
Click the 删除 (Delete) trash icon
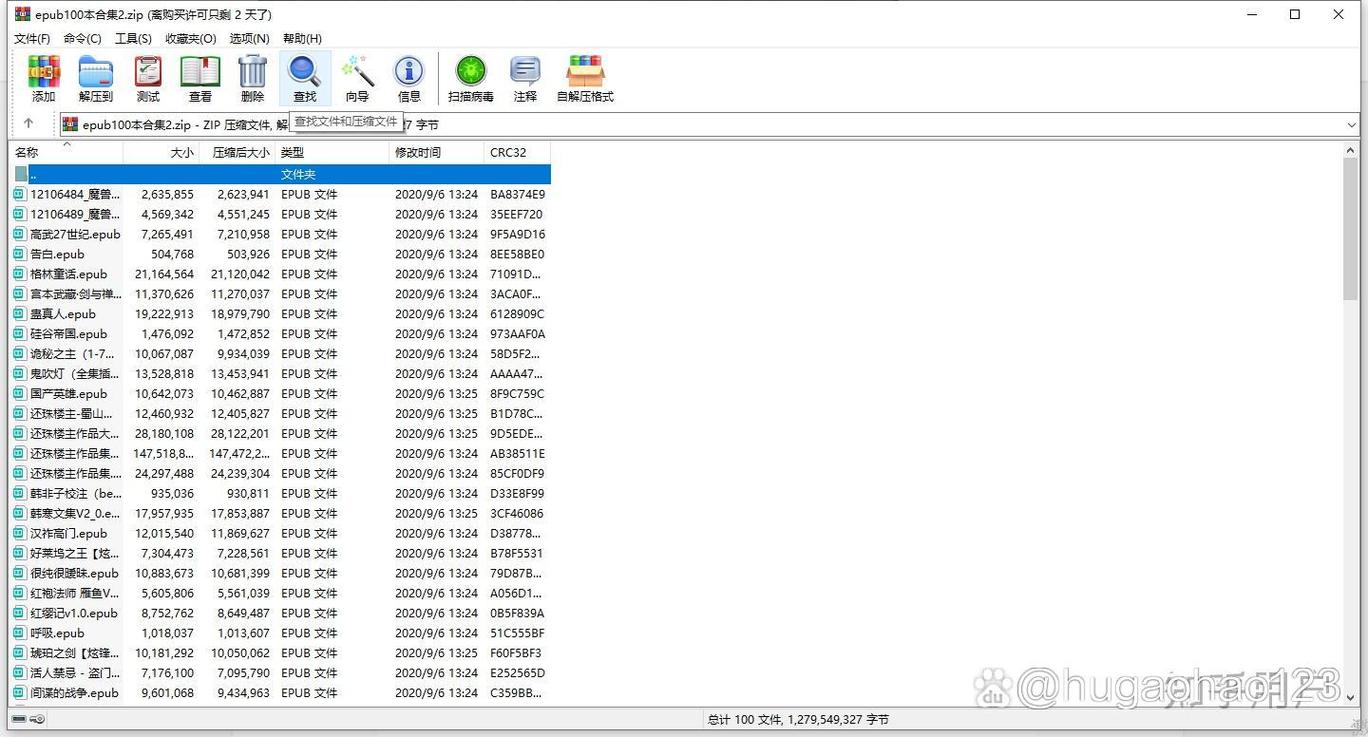coord(252,78)
